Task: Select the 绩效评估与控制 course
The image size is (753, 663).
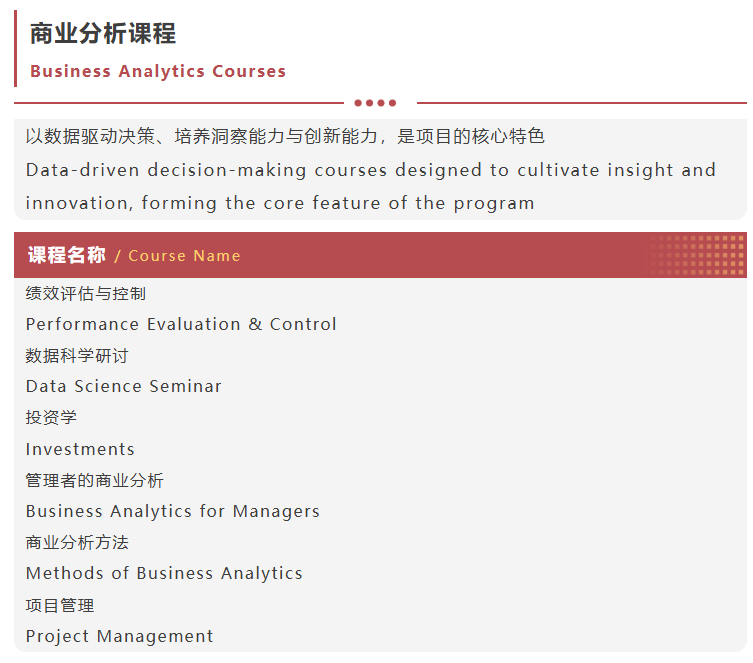Action: [86, 293]
